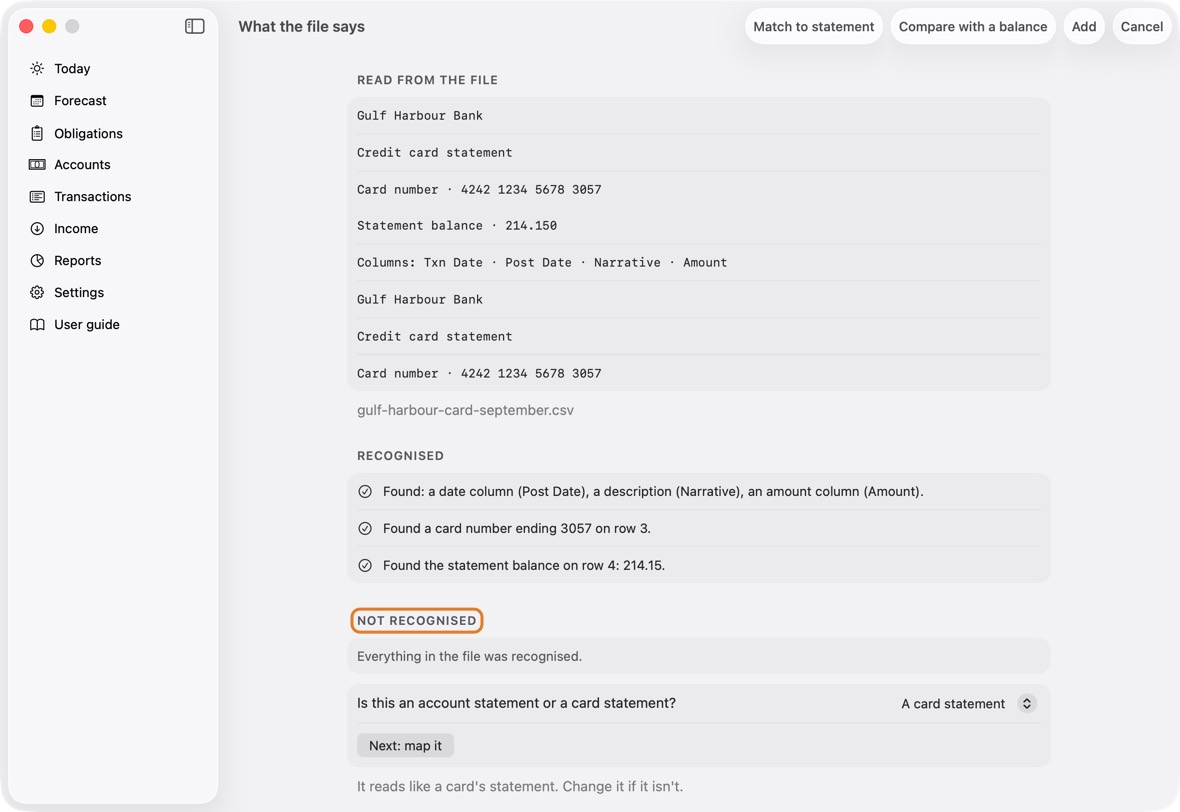The height and width of the screenshot is (812, 1180).
Task: Toggle the sidebar visibility icon
Action: click(x=194, y=26)
